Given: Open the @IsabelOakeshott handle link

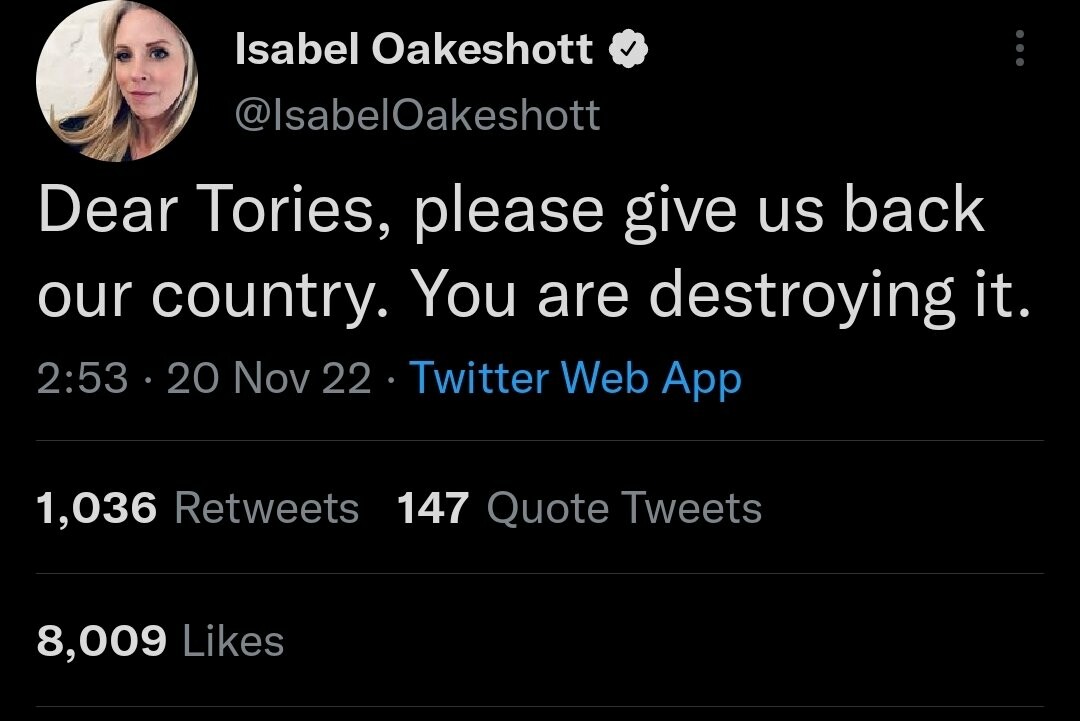Looking at the screenshot, I should pyautogui.click(x=416, y=116).
